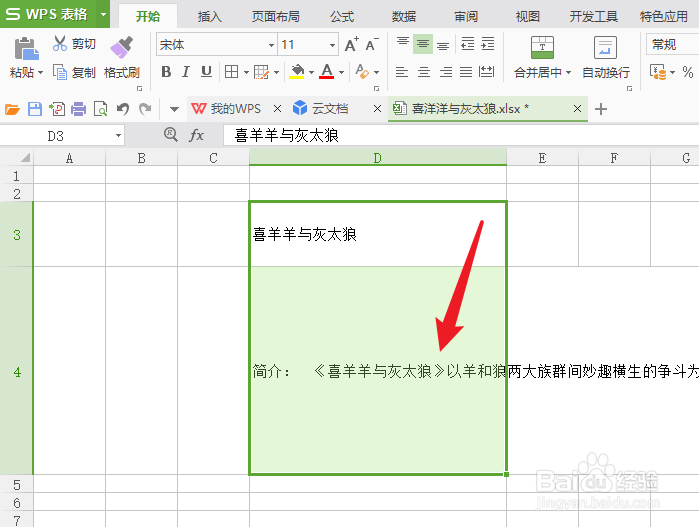This screenshot has height=527, width=699.
Task: Print the document icon
Action: pos(78,109)
